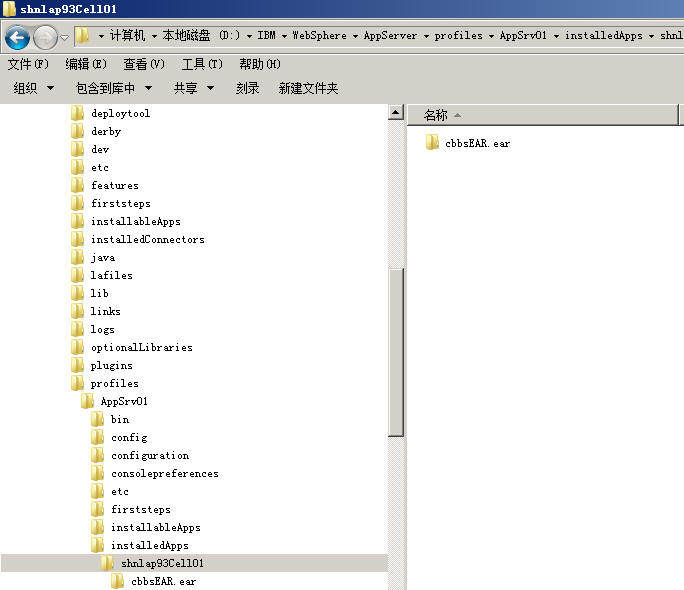This screenshot has width=684, height=590.
Task: Click the plugins folder icon
Action: pyautogui.click(x=77, y=365)
